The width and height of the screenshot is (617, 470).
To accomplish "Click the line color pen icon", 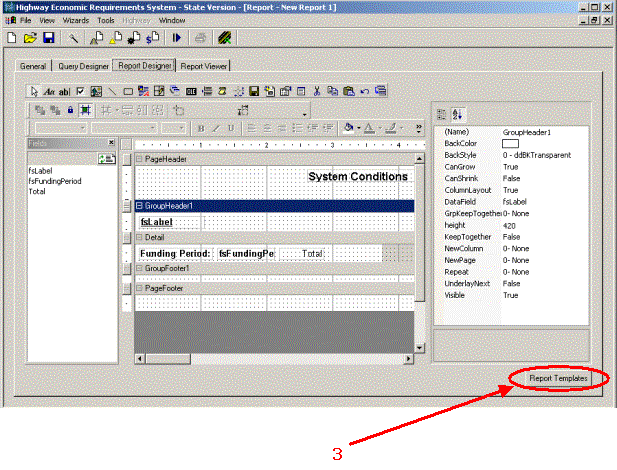I will [391, 128].
